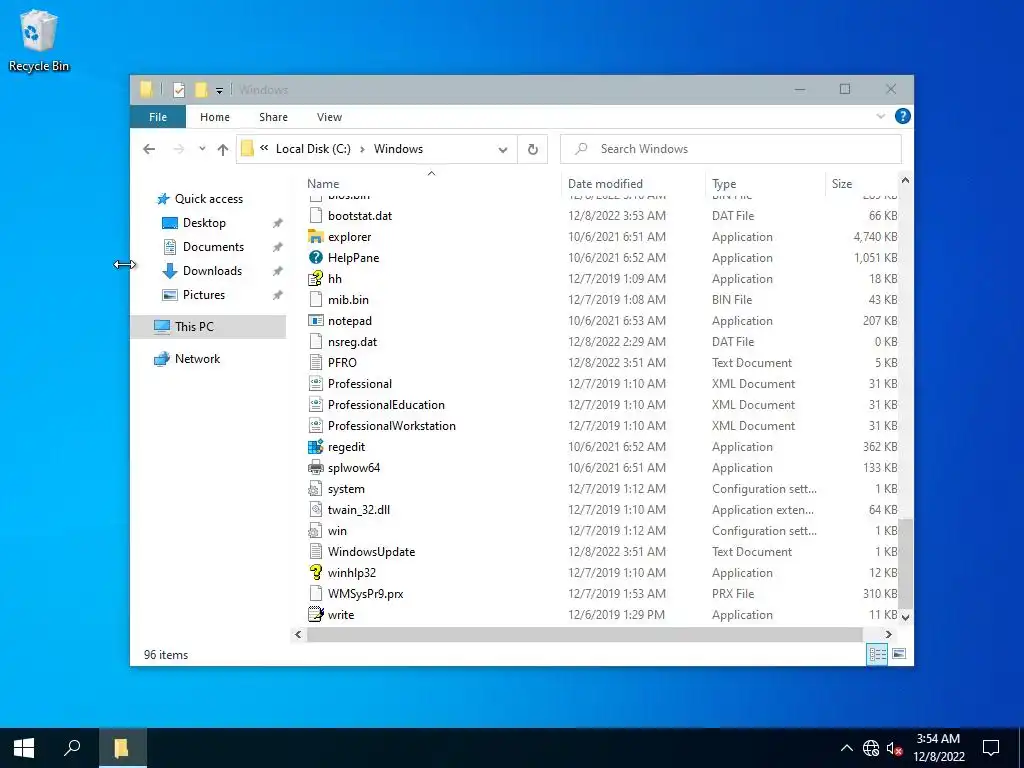The width and height of the screenshot is (1024, 768).
Task: Expand the Local Disk (C:) breadcrumb arrow
Action: (362, 149)
